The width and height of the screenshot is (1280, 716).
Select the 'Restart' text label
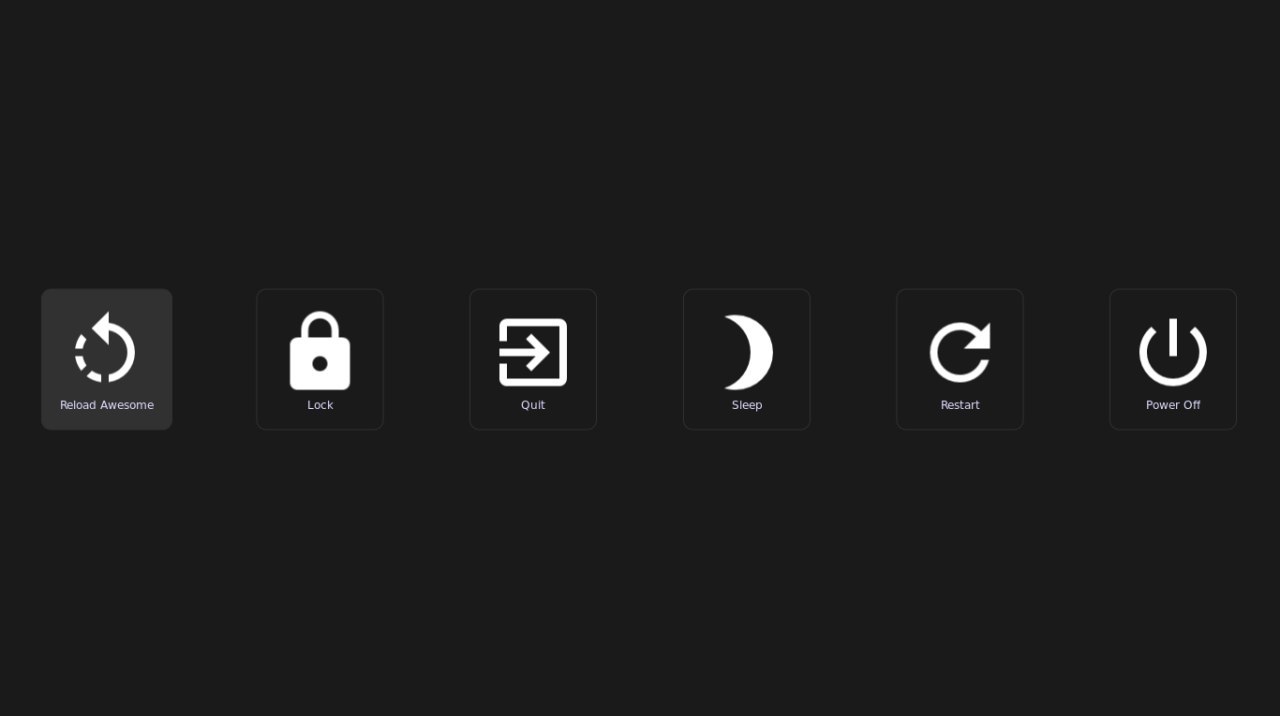coord(960,405)
